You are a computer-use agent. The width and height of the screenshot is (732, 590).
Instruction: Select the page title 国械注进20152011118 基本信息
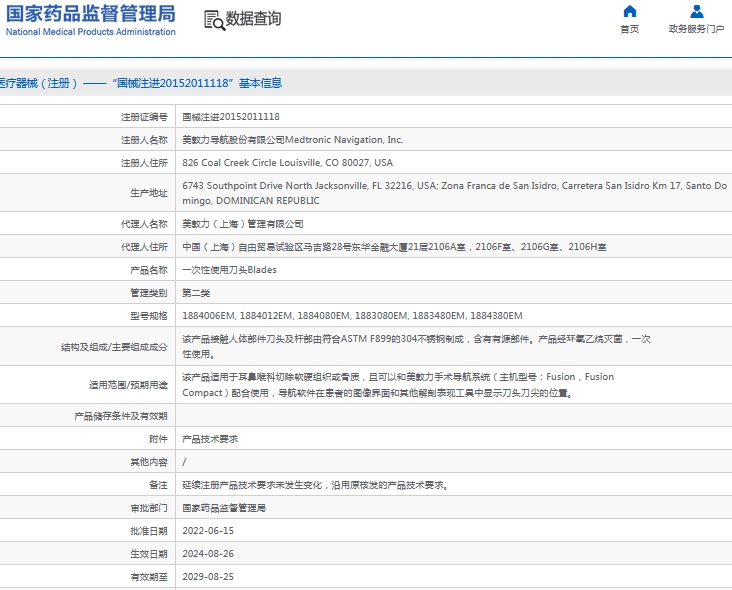[x=197, y=83]
